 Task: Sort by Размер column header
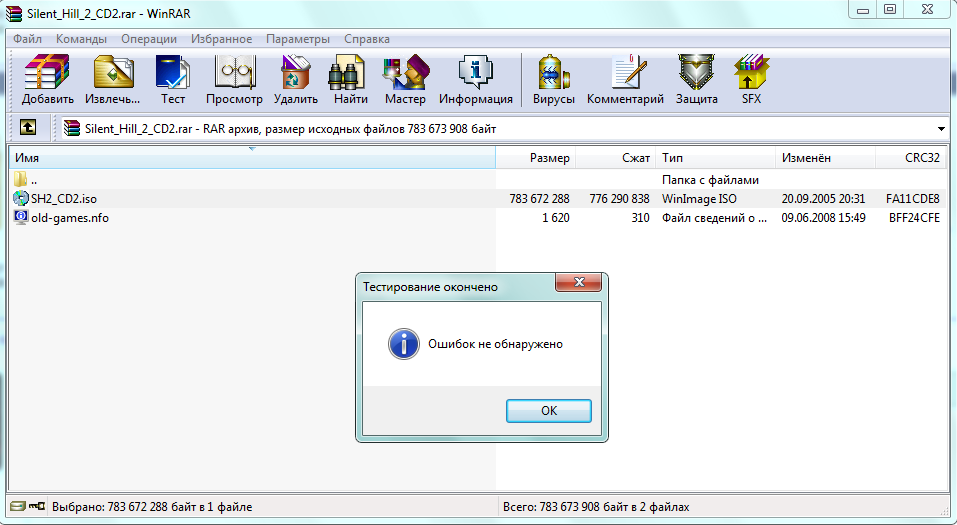click(x=535, y=158)
